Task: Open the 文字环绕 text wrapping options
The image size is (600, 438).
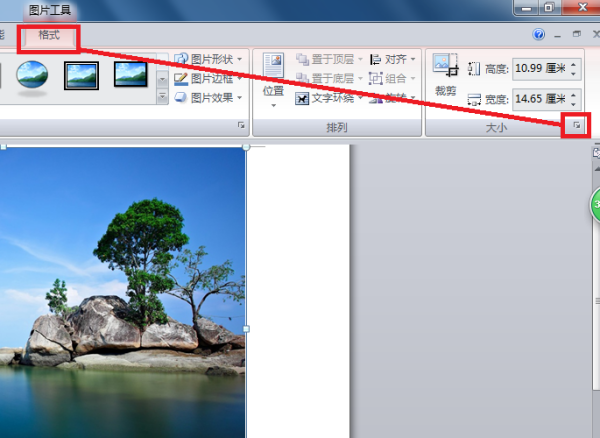Action: tap(328, 98)
